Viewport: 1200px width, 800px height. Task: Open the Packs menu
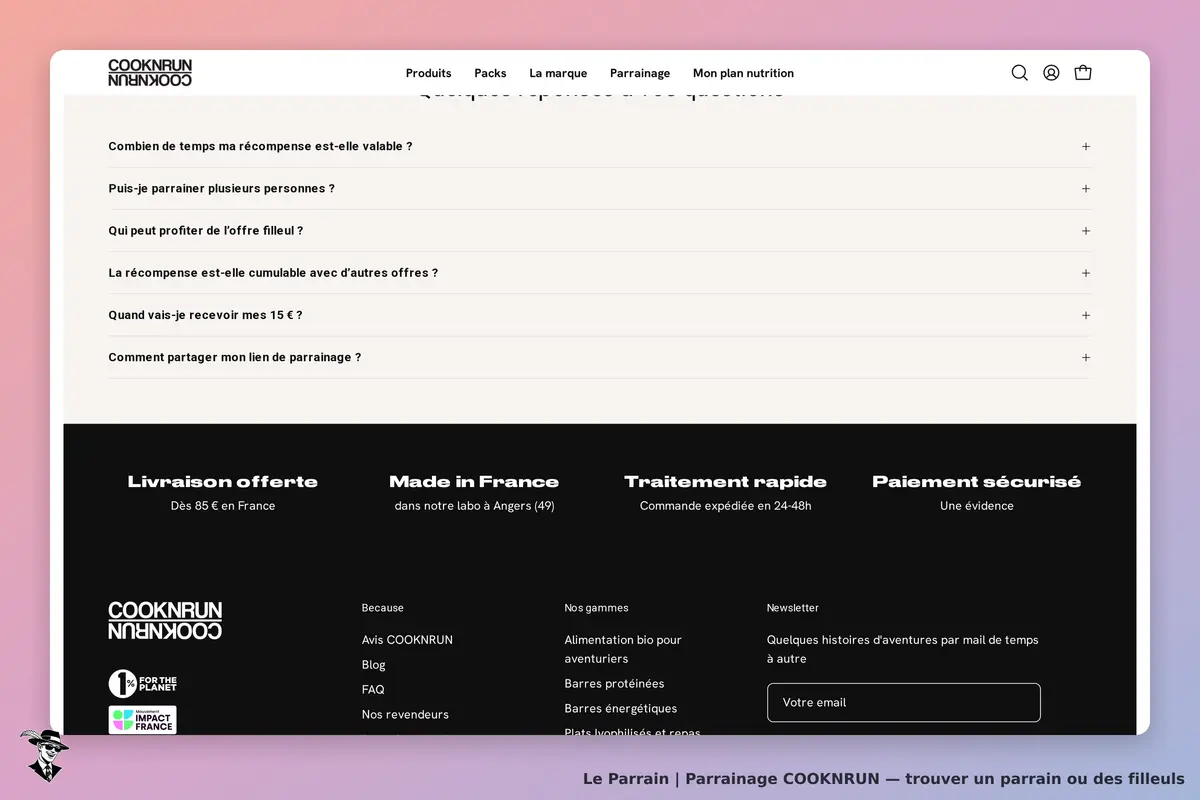(x=490, y=73)
